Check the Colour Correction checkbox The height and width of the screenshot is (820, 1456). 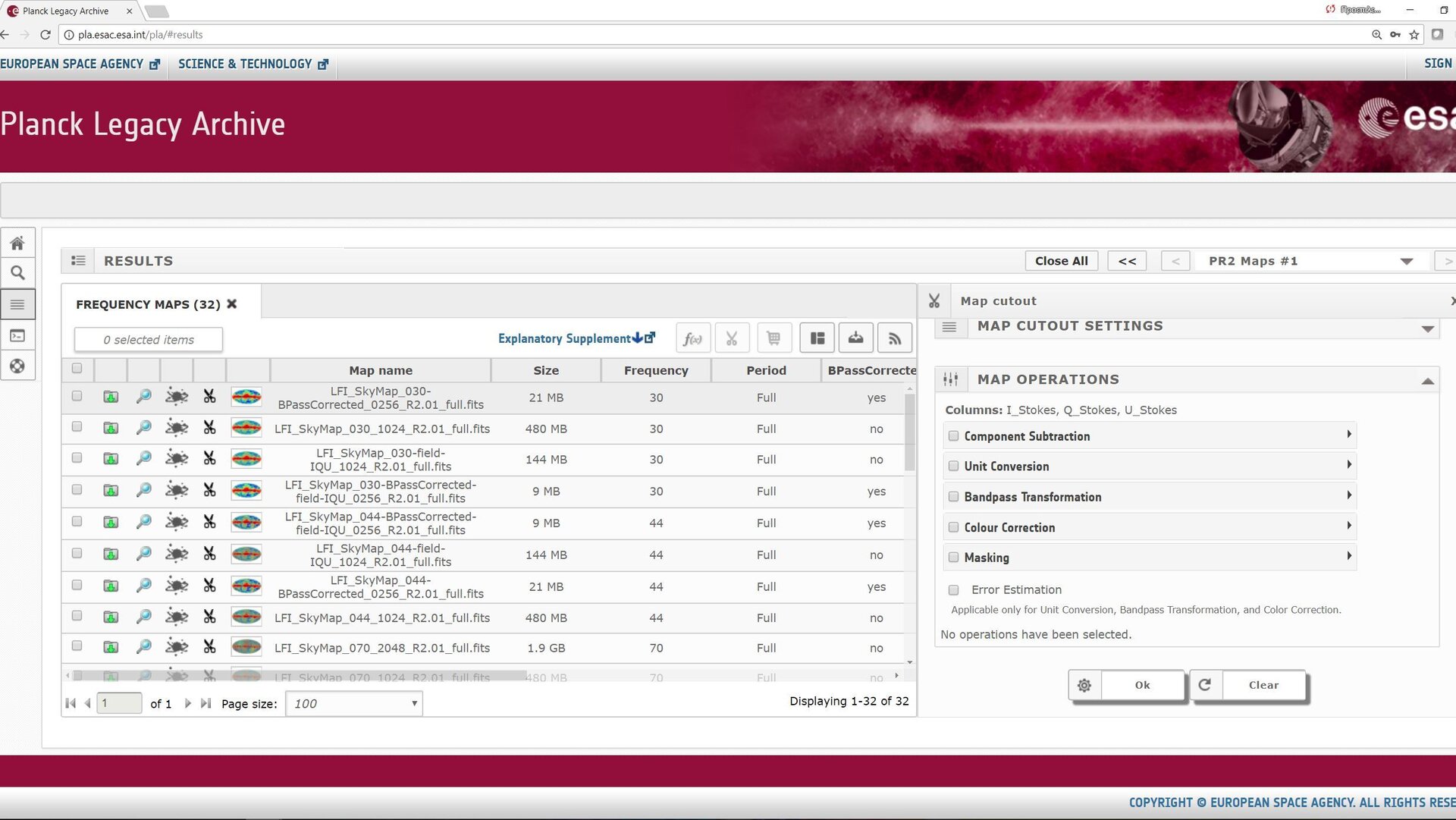[x=954, y=527]
